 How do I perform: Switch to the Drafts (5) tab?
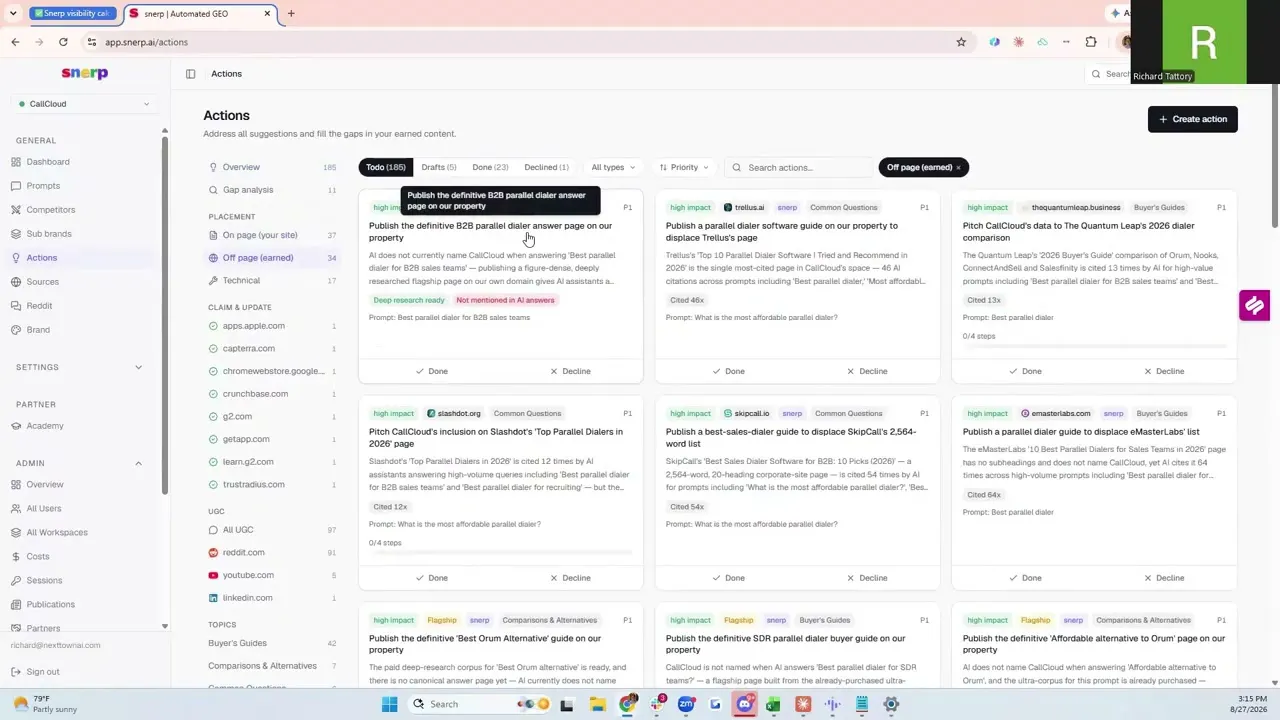point(439,168)
